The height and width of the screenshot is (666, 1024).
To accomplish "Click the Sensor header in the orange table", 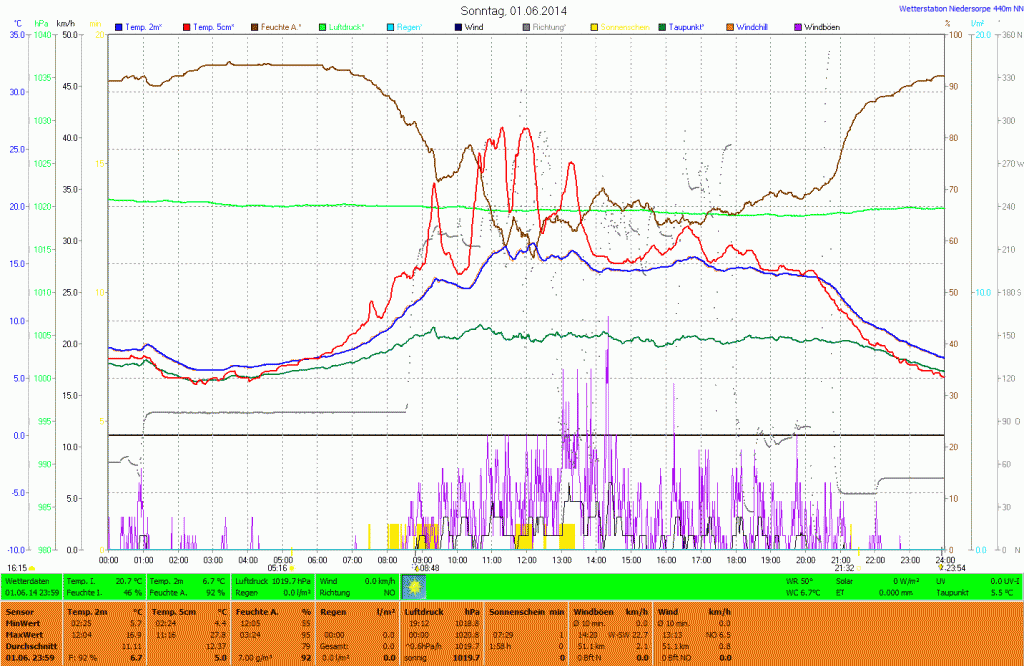I will click(19, 610).
